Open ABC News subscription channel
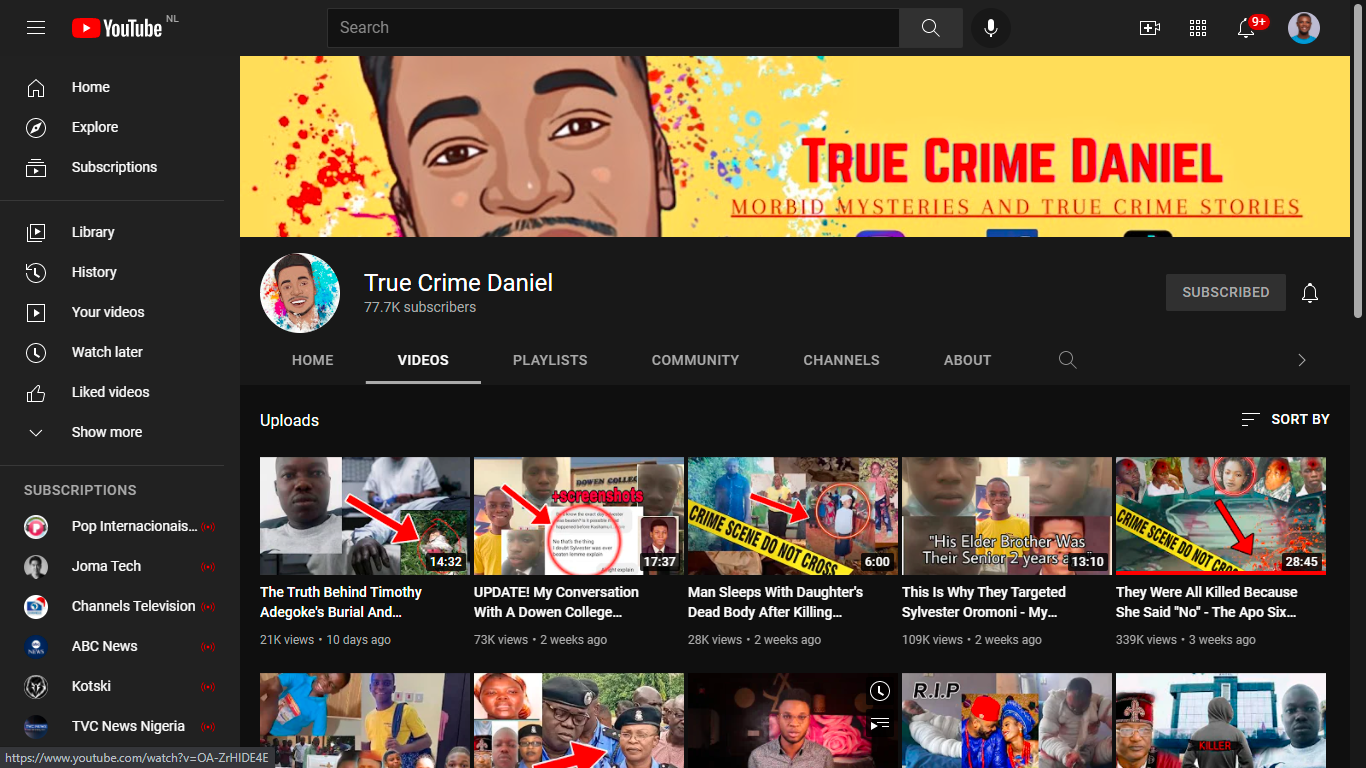This screenshot has width=1366, height=768. pos(112,646)
